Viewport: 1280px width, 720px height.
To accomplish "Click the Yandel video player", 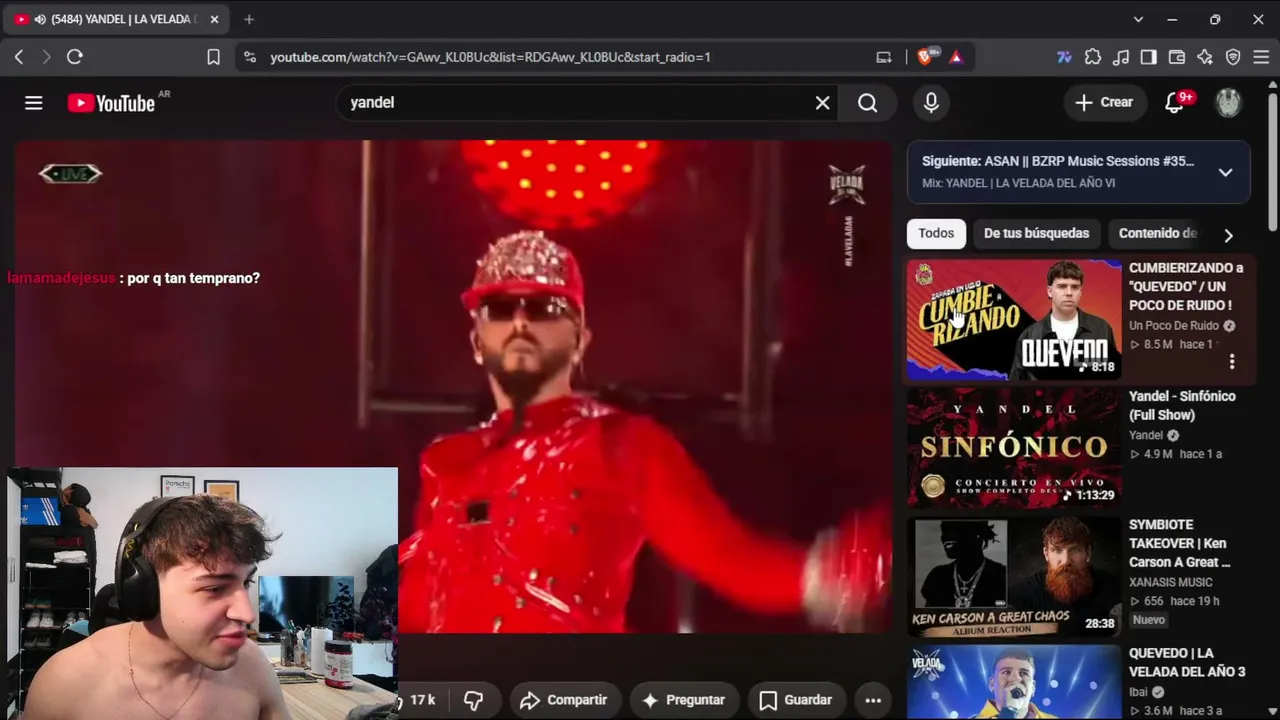I will [453, 386].
